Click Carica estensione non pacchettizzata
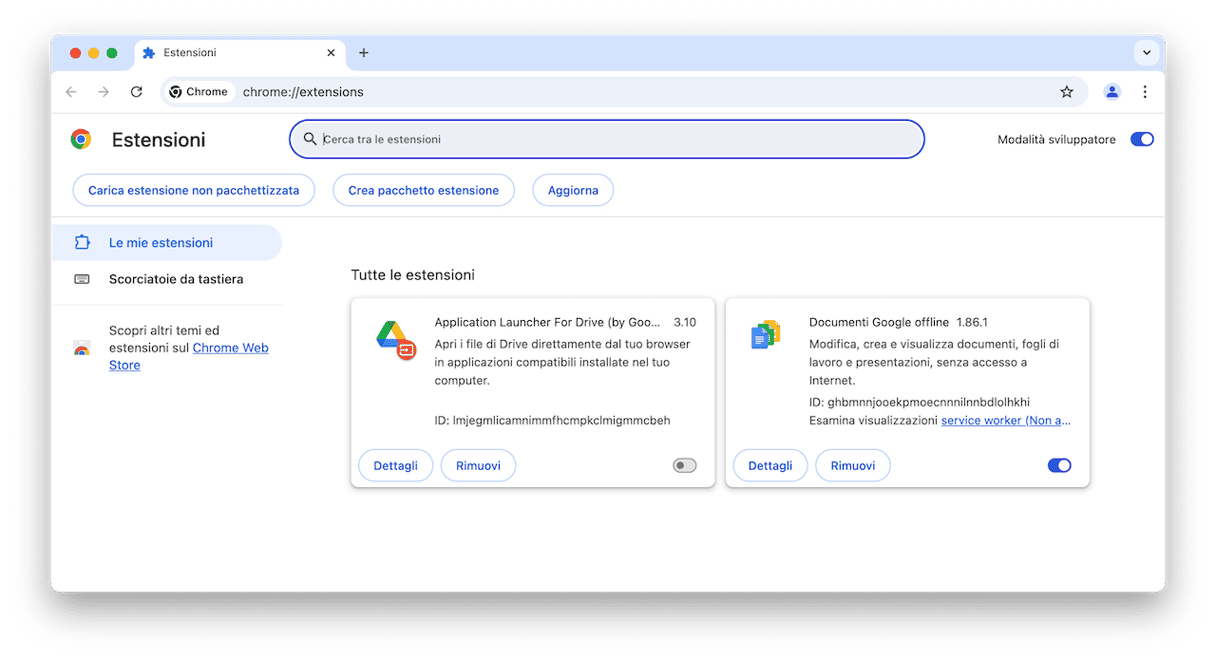Image resolution: width=1216 pixels, height=659 pixels. (x=194, y=190)
